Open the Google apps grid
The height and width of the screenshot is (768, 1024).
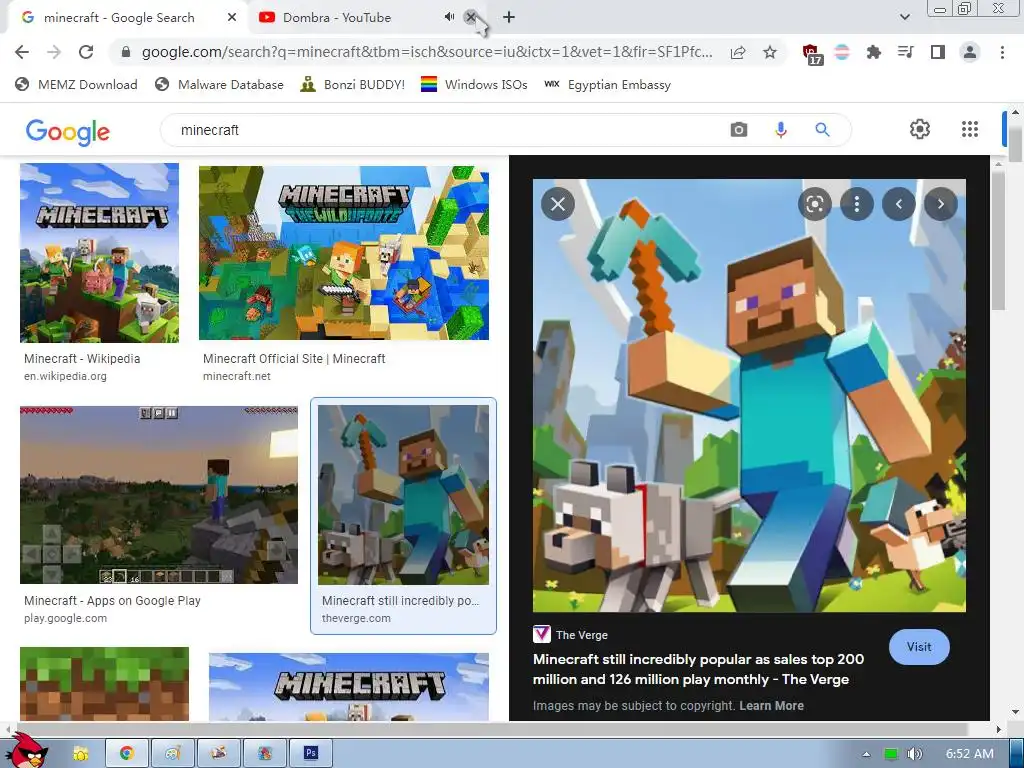click(x=970, y=129)
